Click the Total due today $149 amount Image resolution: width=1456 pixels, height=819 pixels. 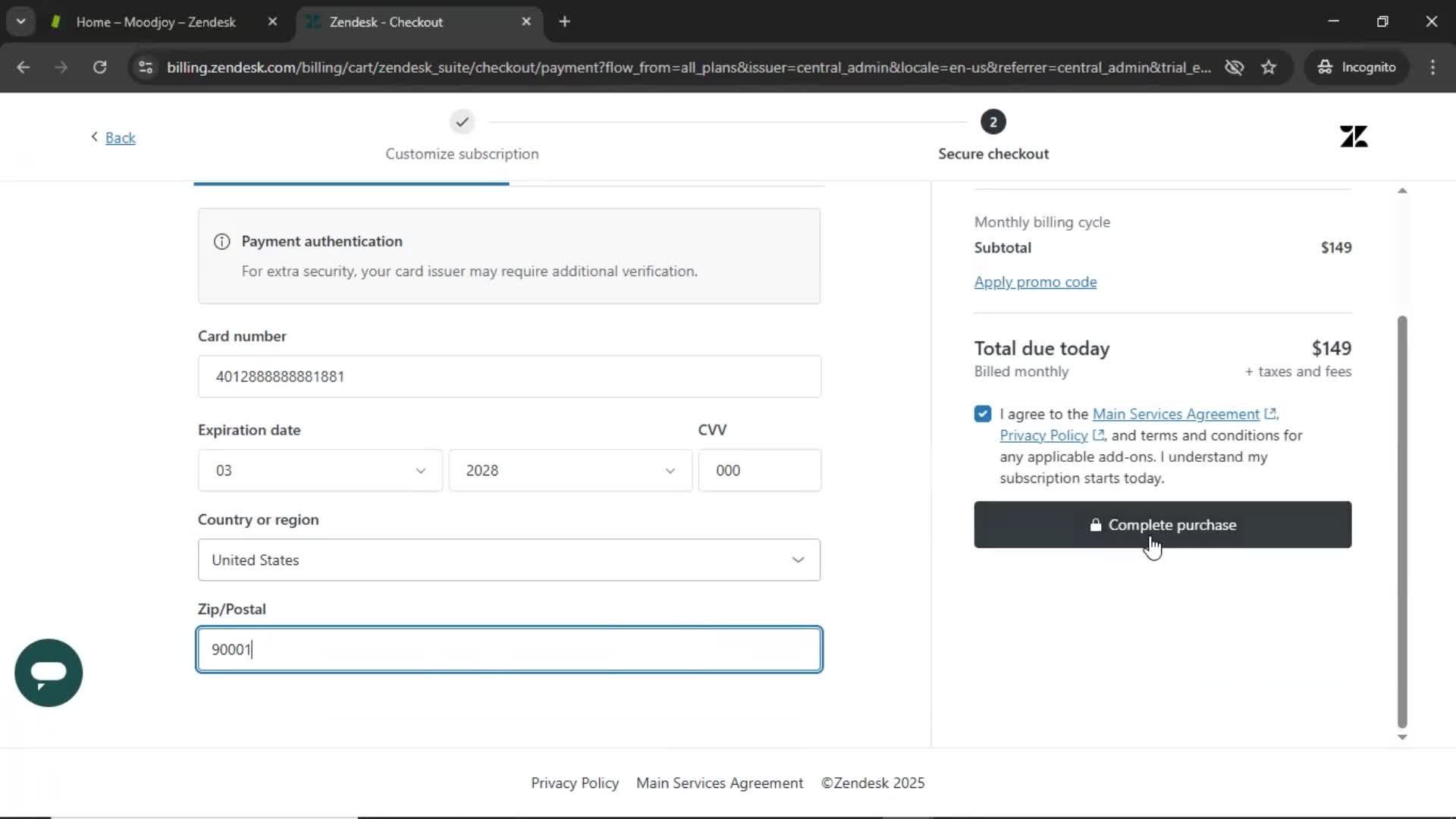click(1332, 348)
